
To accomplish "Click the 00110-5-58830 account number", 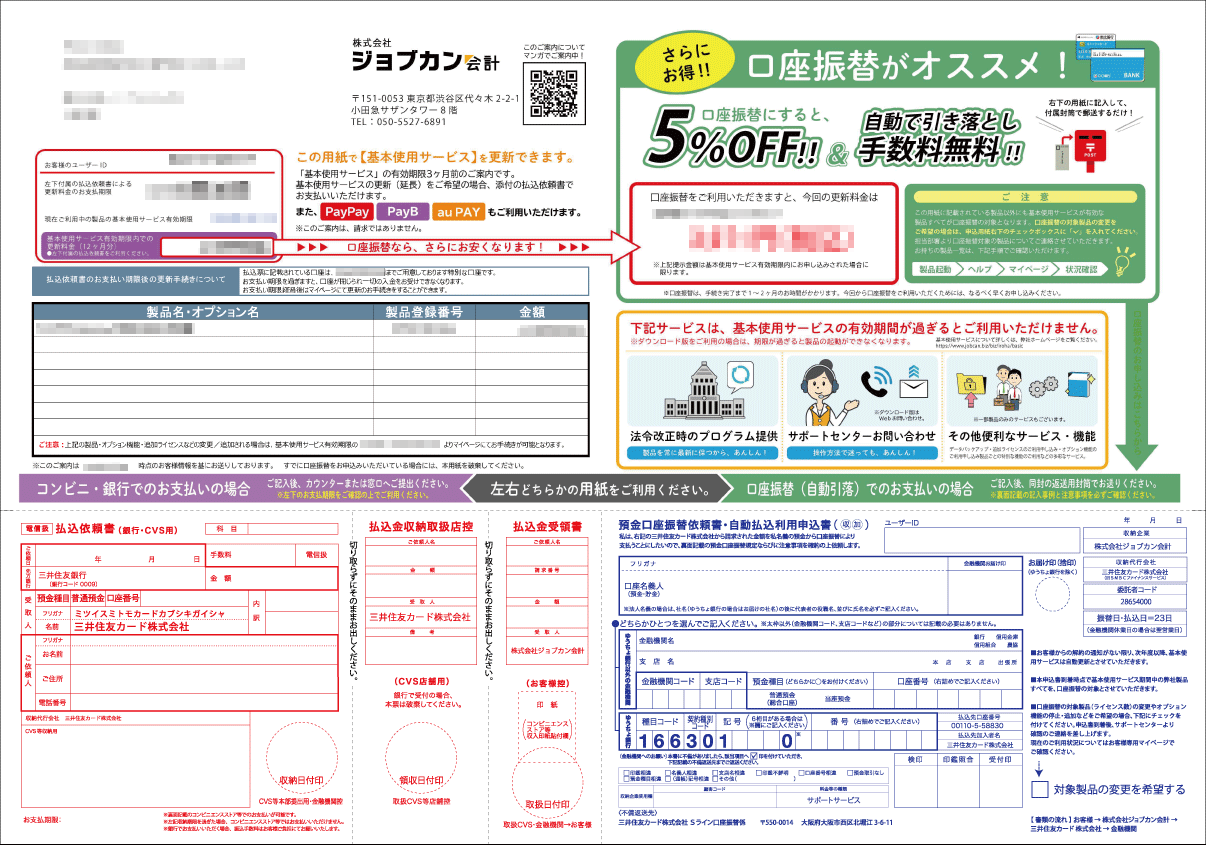I will coord(979,726).
